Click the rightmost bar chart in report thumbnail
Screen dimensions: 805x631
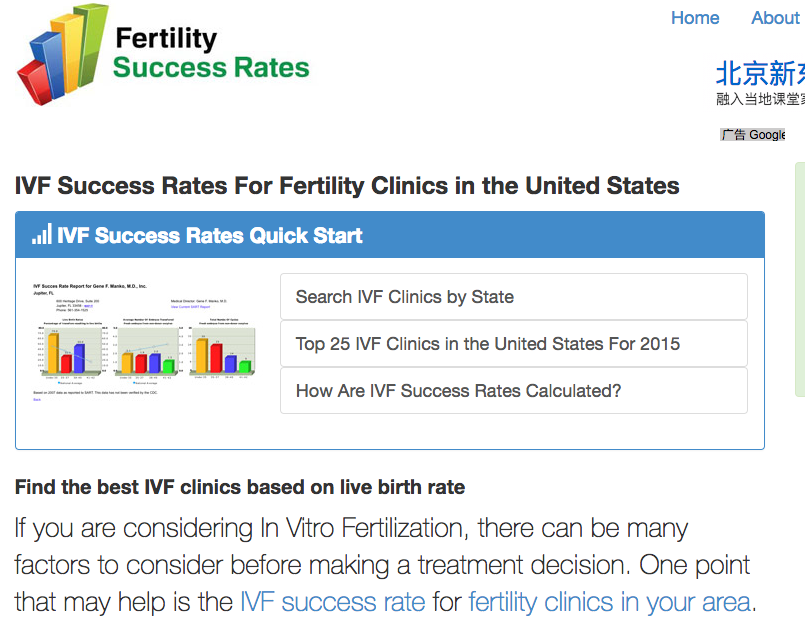click(x=221, y=349)
